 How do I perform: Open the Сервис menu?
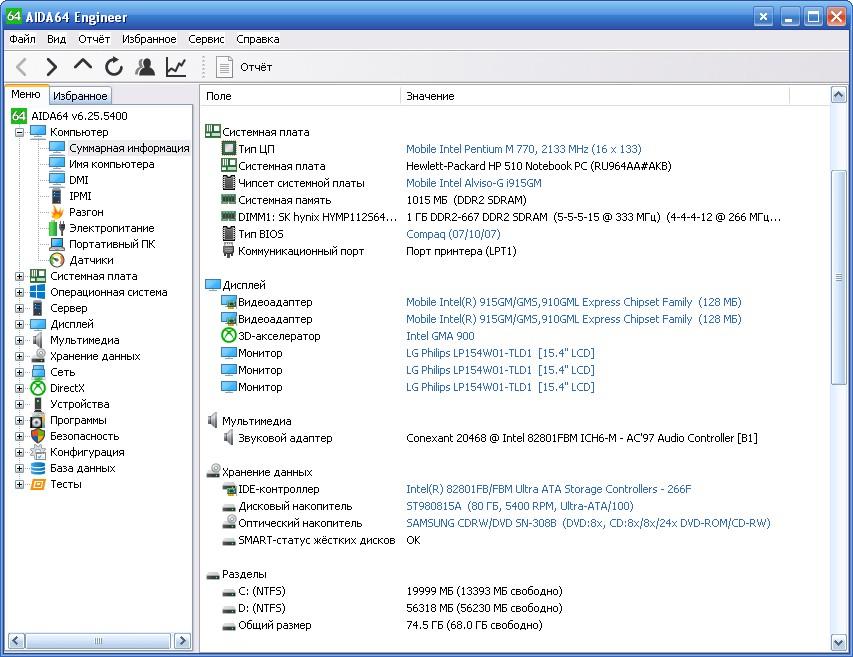tap(206, 39)
